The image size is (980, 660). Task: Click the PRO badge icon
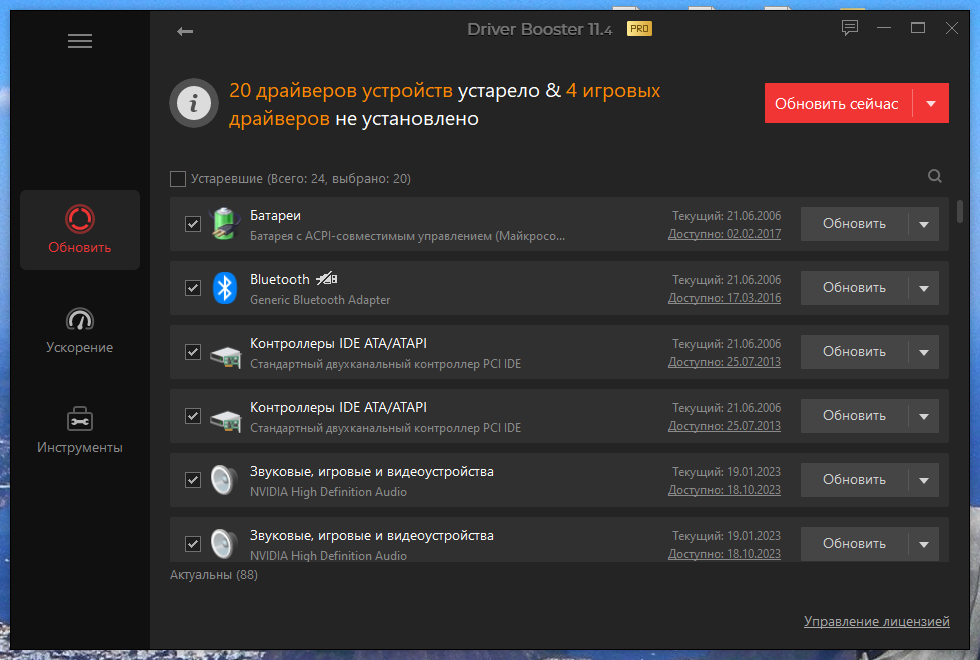[639, 29]
